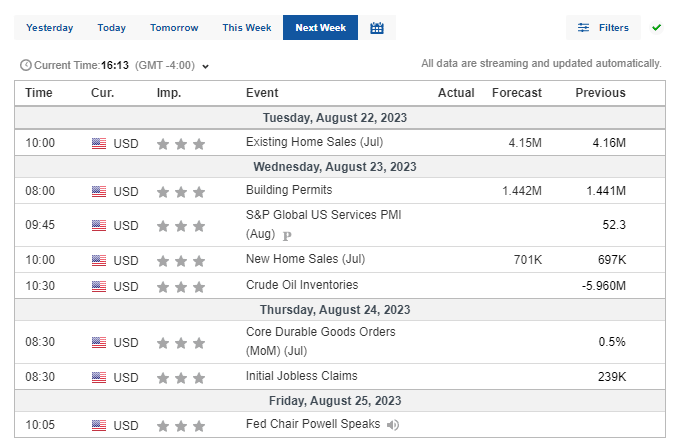This screenshot has height=447, width=675.
Task: Click US flag in Core Durable Goods row
Action: 99,342
